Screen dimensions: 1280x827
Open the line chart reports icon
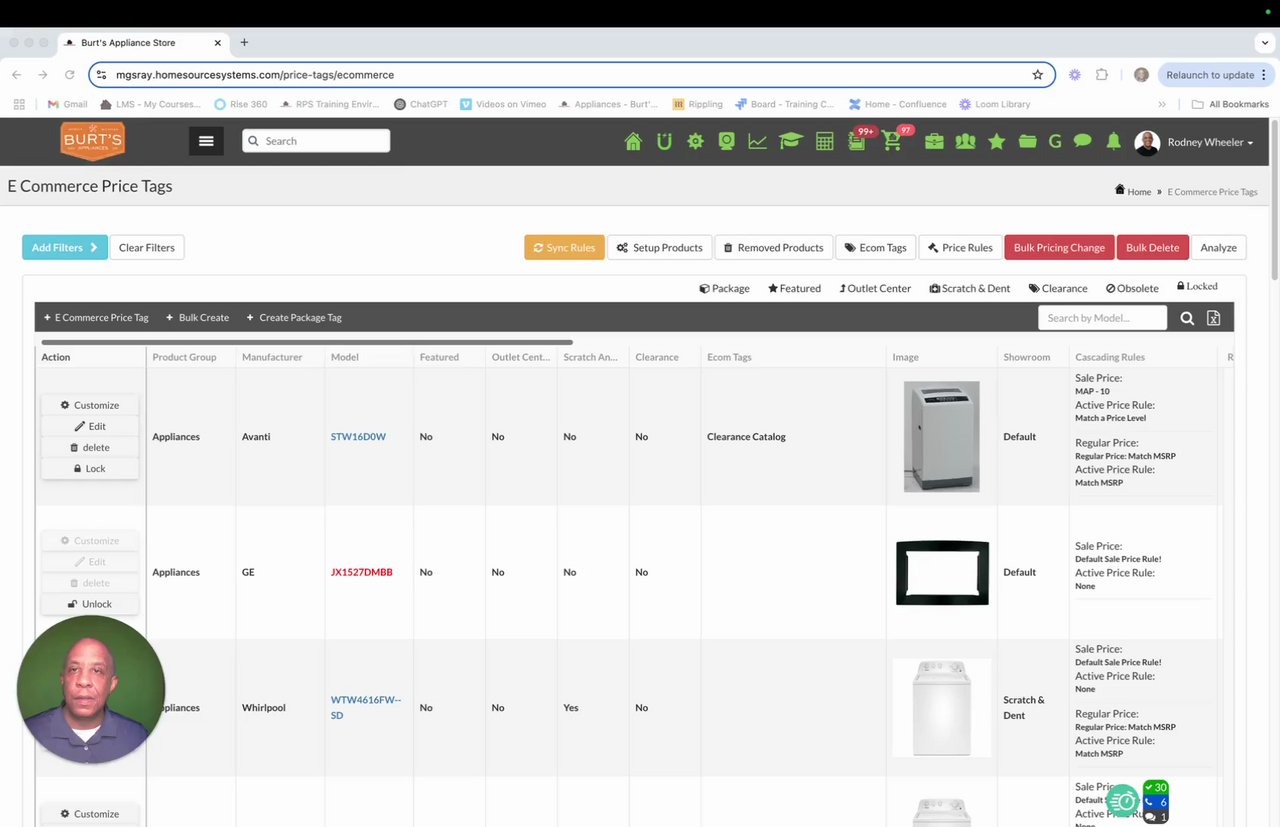tap(757, 142)
